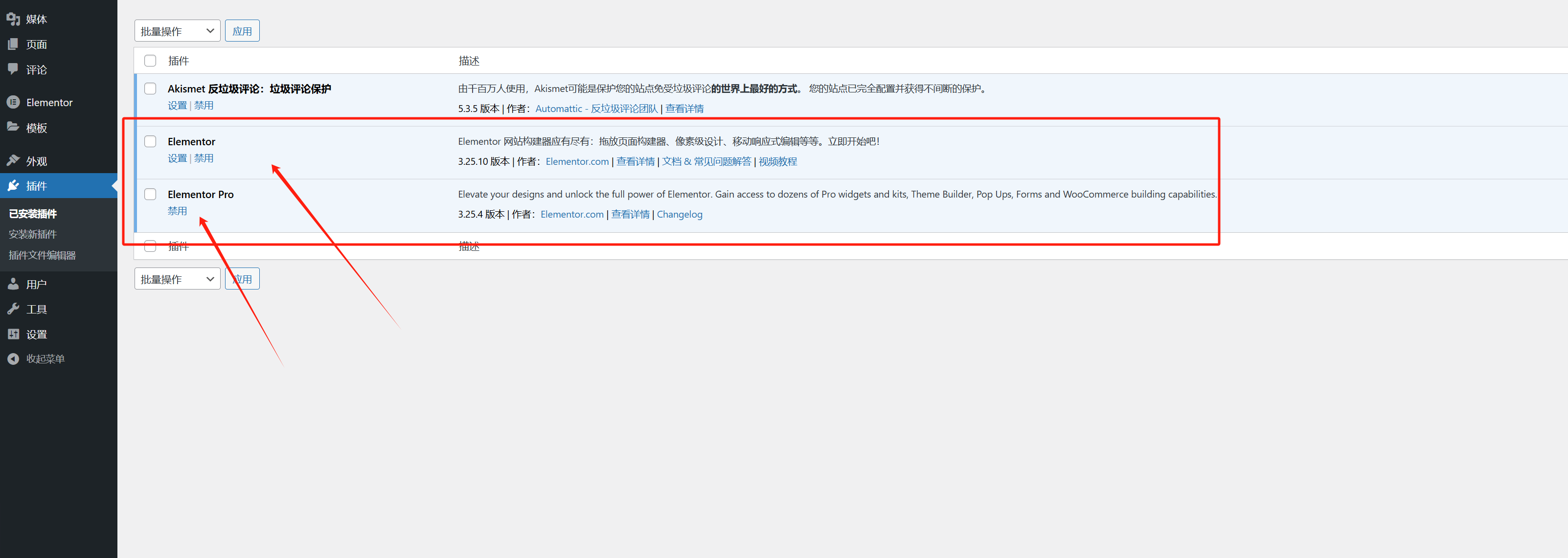The height and width of the screenshot is (558, 1568).
Task: Open Add New Plugin (安装新插件) submenu item
Action: click(x=32, y=234)
